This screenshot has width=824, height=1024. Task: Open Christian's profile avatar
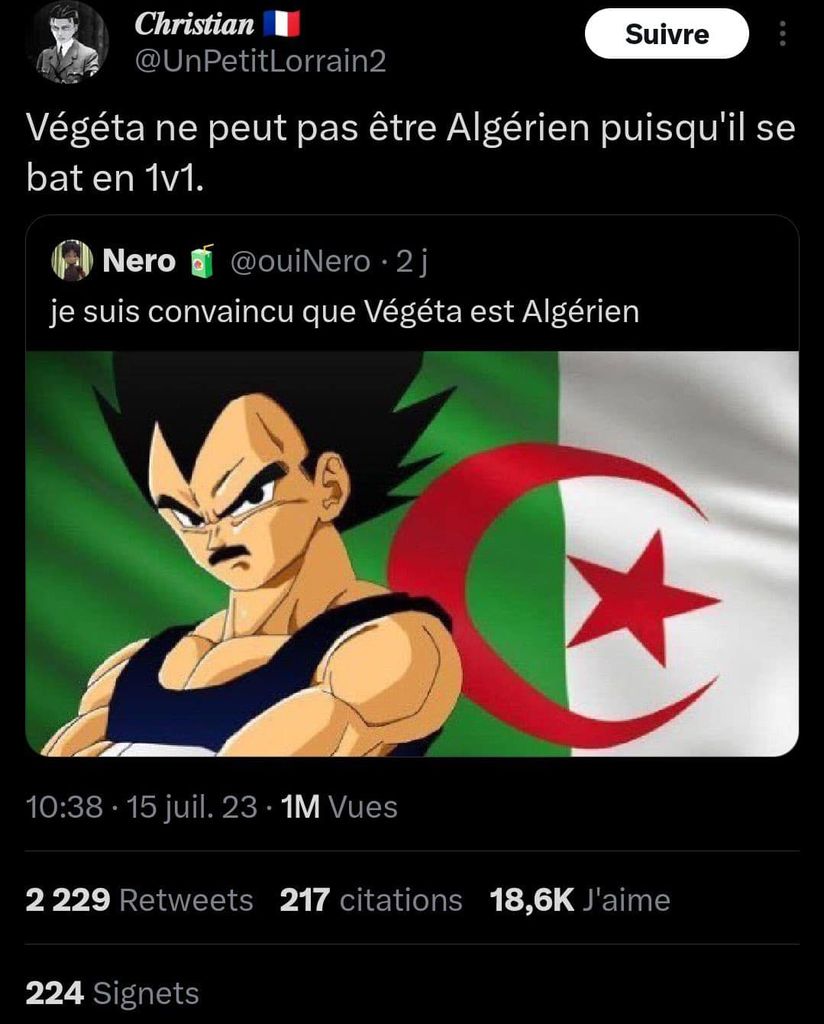68,43
